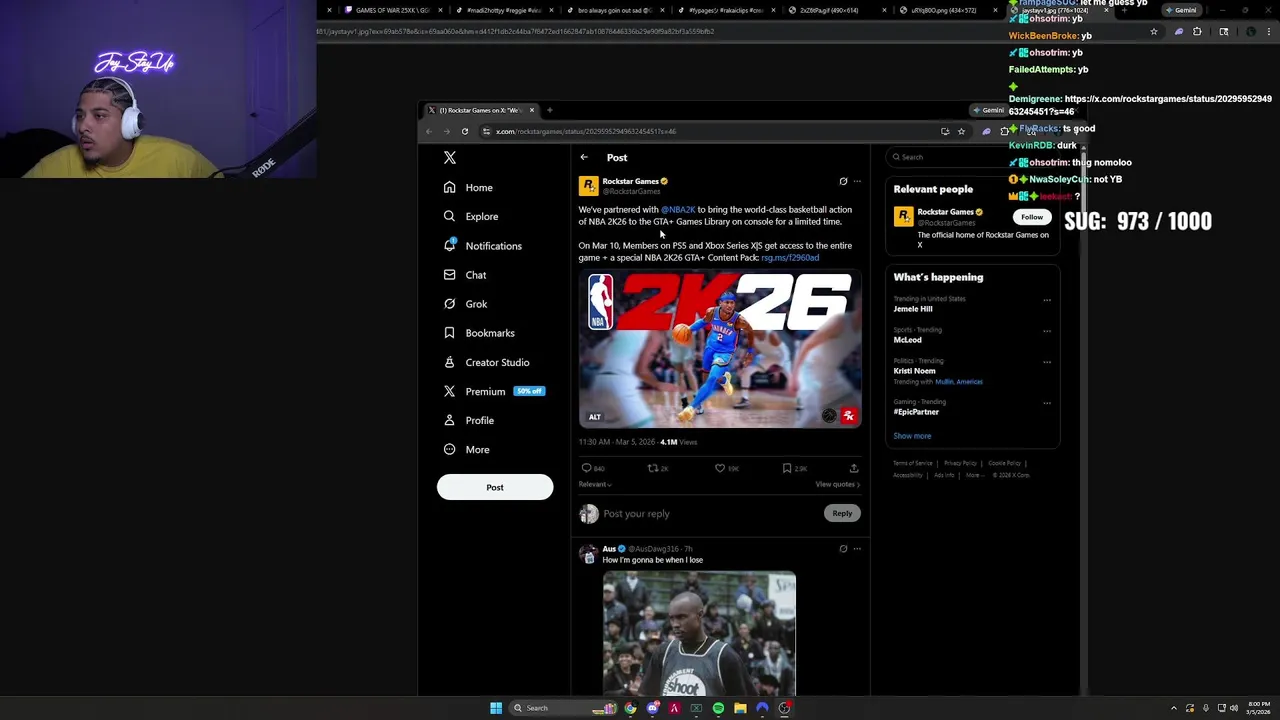Bookmark this page with the star icon
The width and height of the screenshot is (1280, 720).
click(961, 131)
